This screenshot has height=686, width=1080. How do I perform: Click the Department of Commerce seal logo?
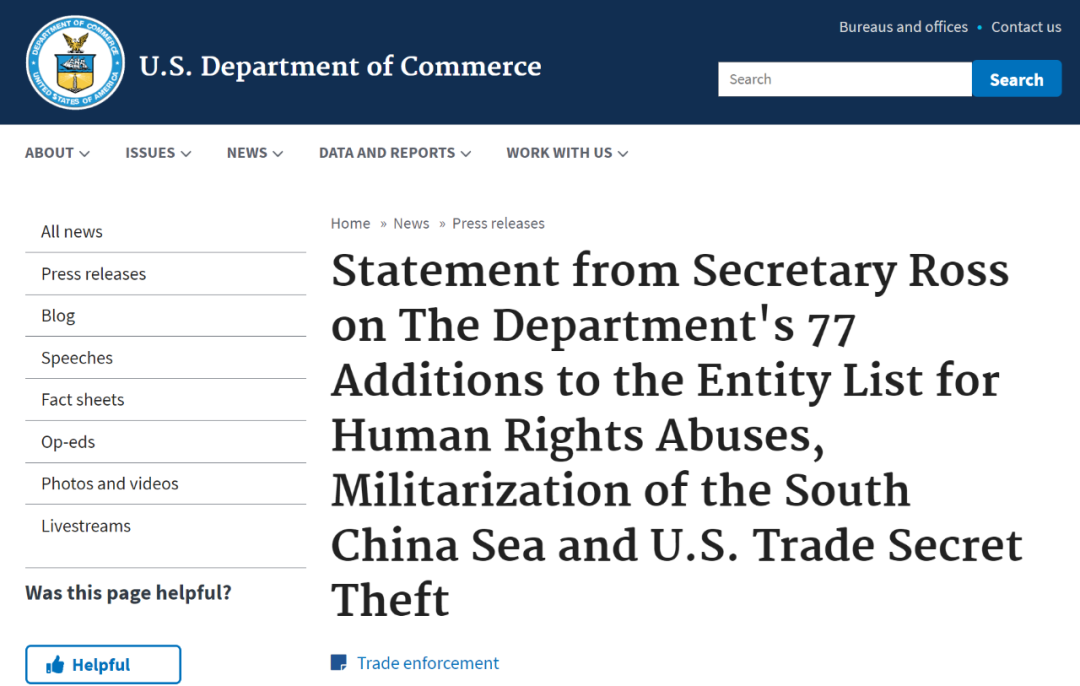pyautogui.click(x=75, y=62)
